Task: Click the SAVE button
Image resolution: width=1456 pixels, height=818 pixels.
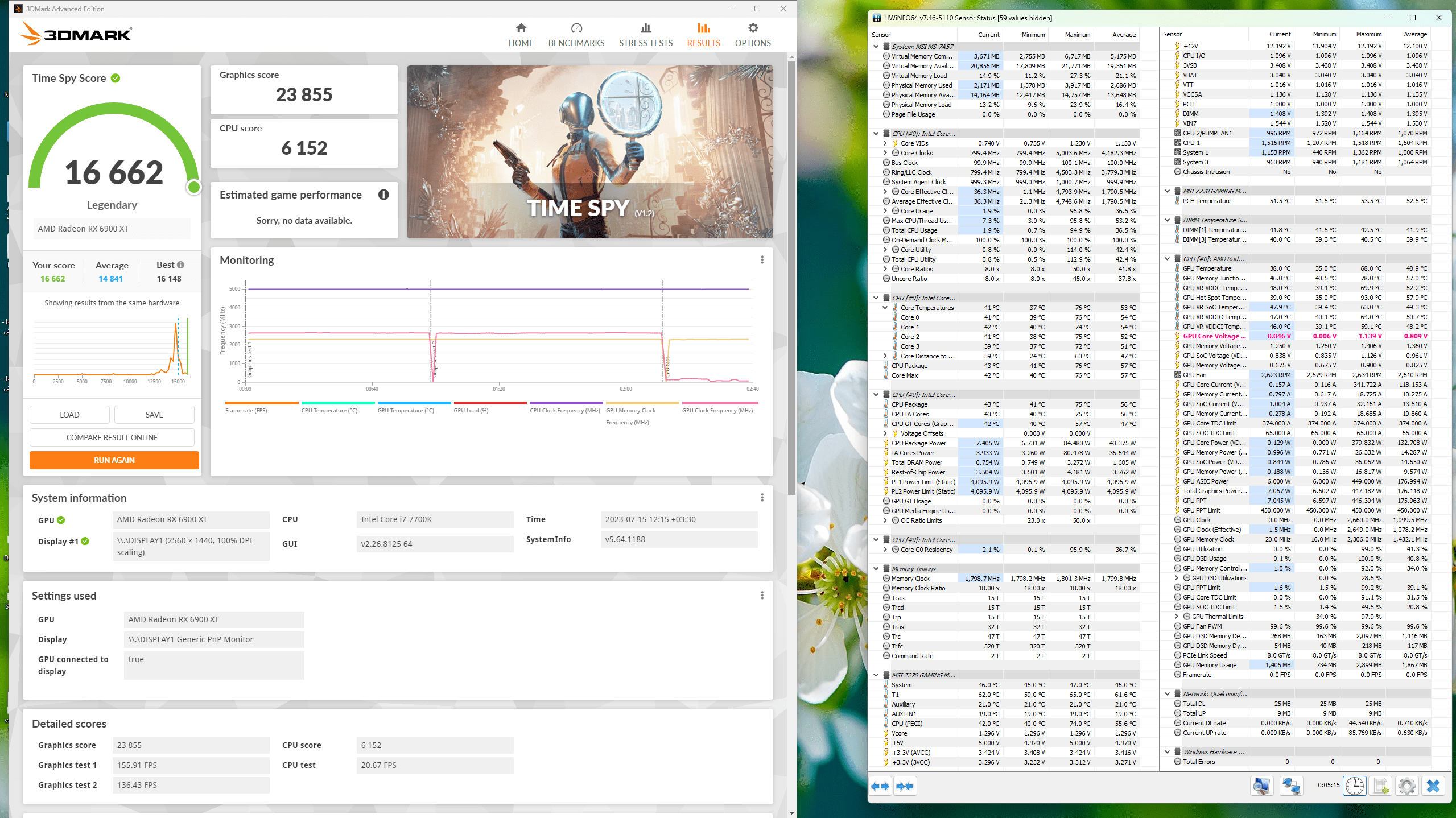Action: pyautogui.click(x=154, y=415)
